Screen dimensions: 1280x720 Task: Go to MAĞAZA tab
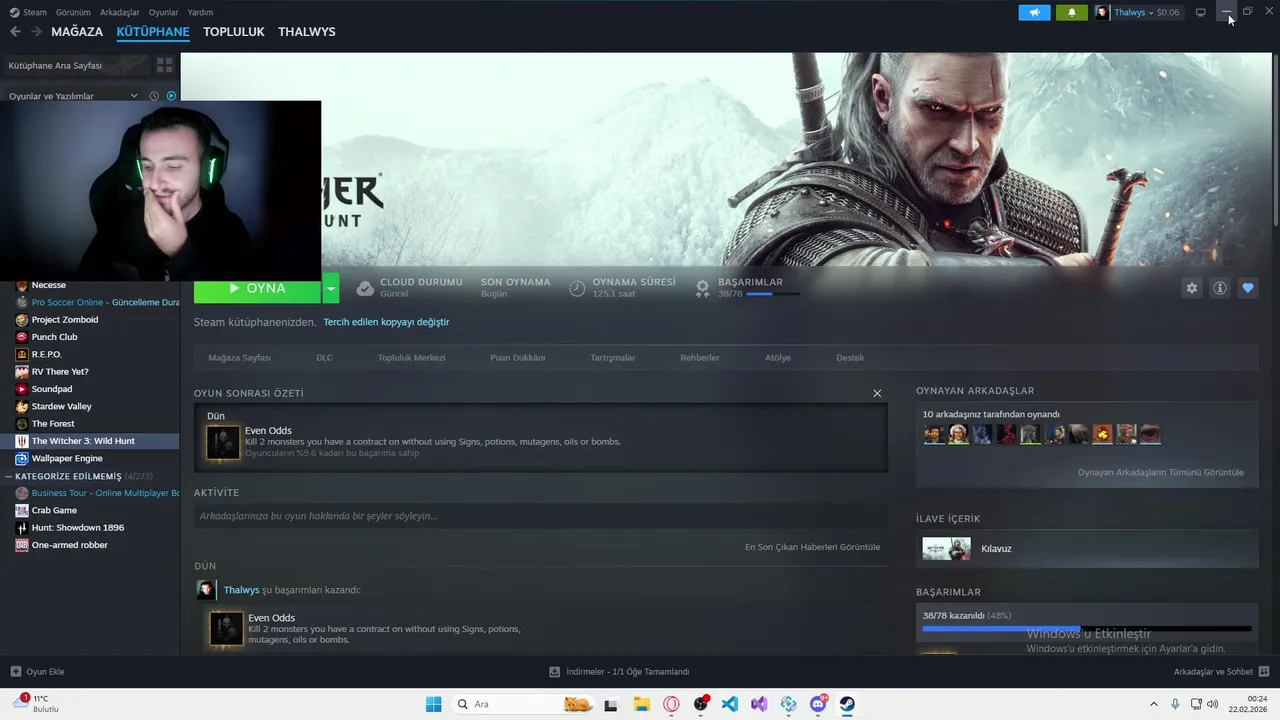coord(77,32)
